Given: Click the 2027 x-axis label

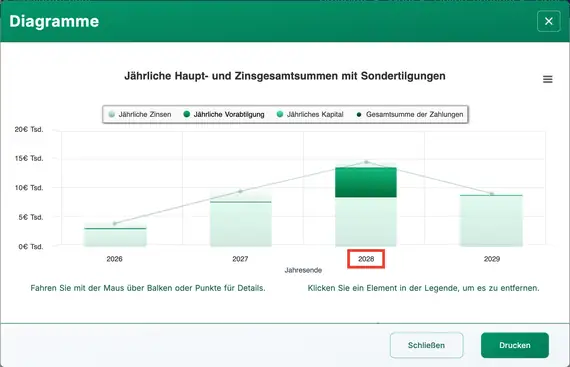Looking at the screenshot, I should (x=240, y=259).
